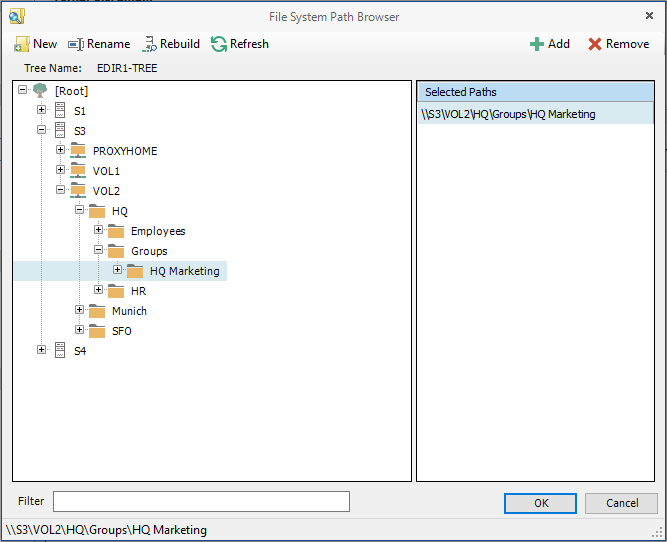Select the Employees folder label
The width and height of the screenshot is (667, 542).
coord(158,231)
